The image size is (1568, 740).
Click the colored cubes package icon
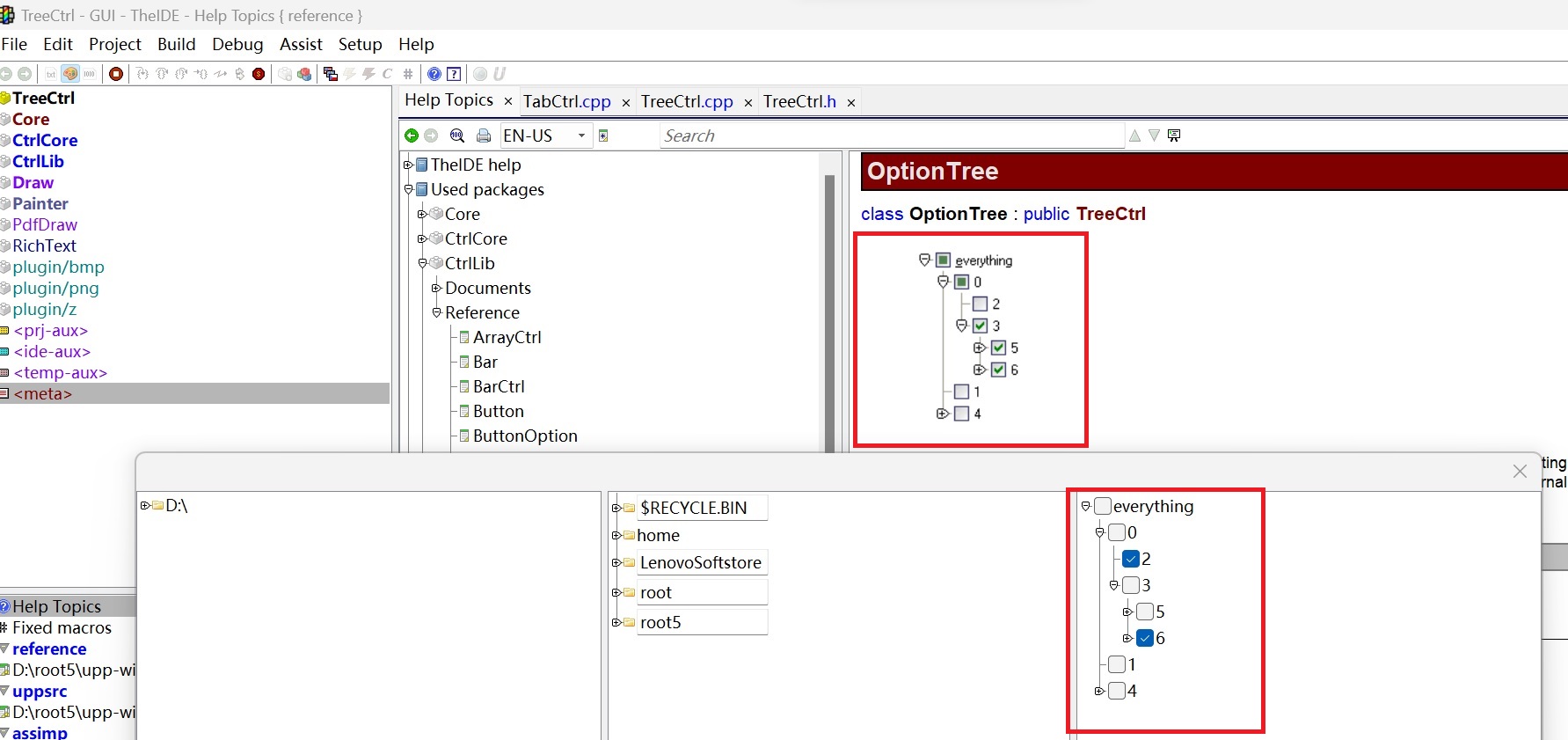tap(304, 74)
